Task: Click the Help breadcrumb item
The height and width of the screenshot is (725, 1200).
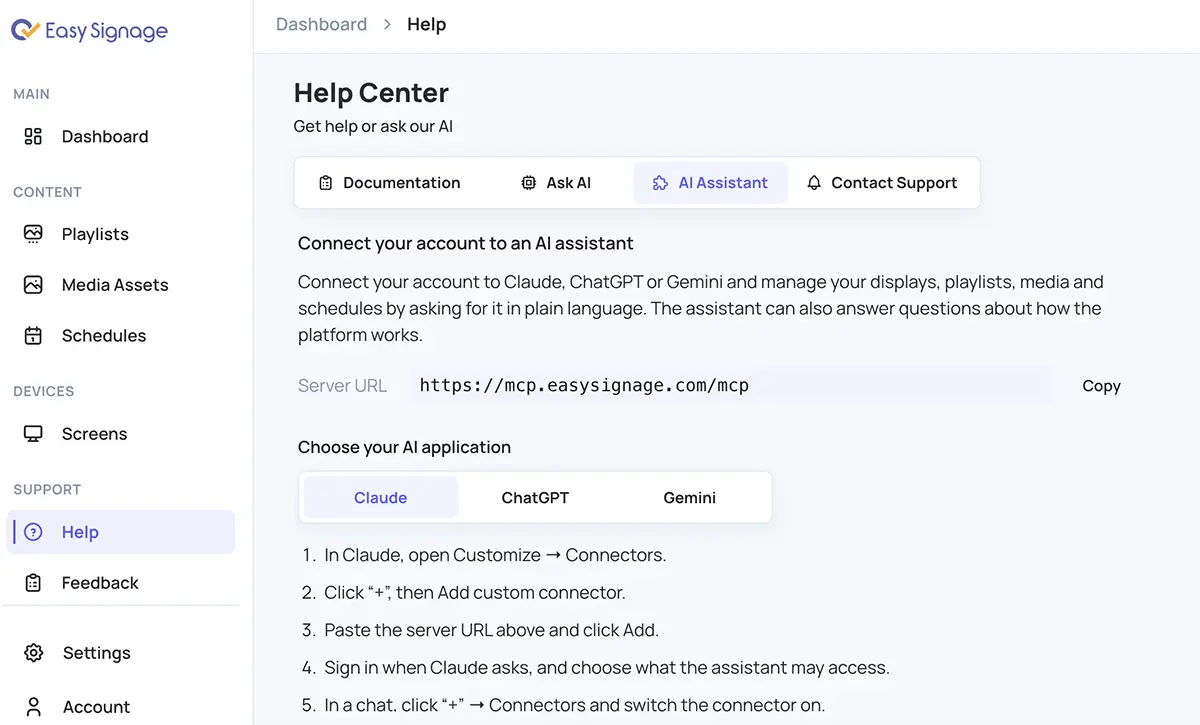Action: point(426,24)
